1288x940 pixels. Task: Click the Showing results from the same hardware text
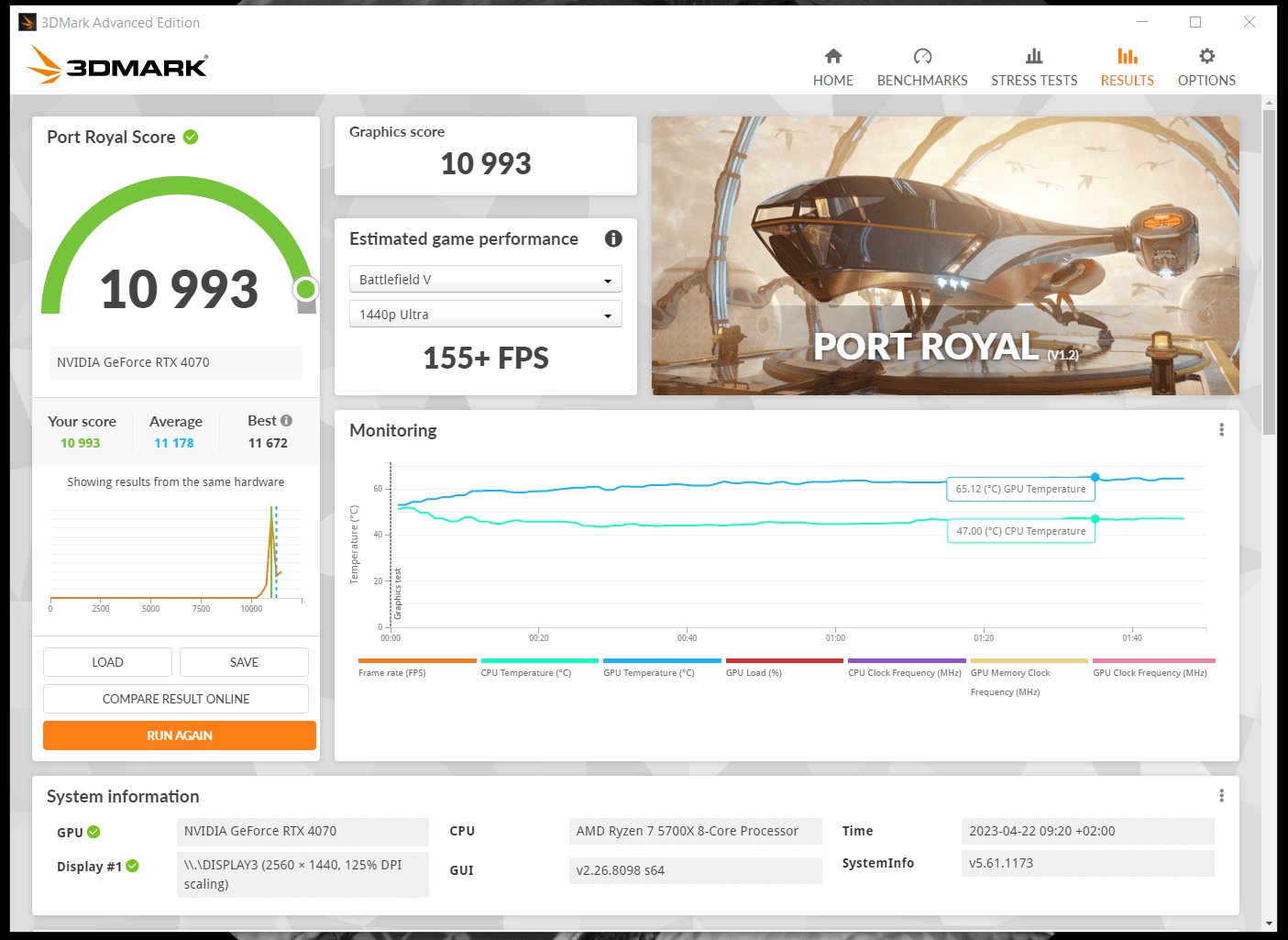click(176, 482)
